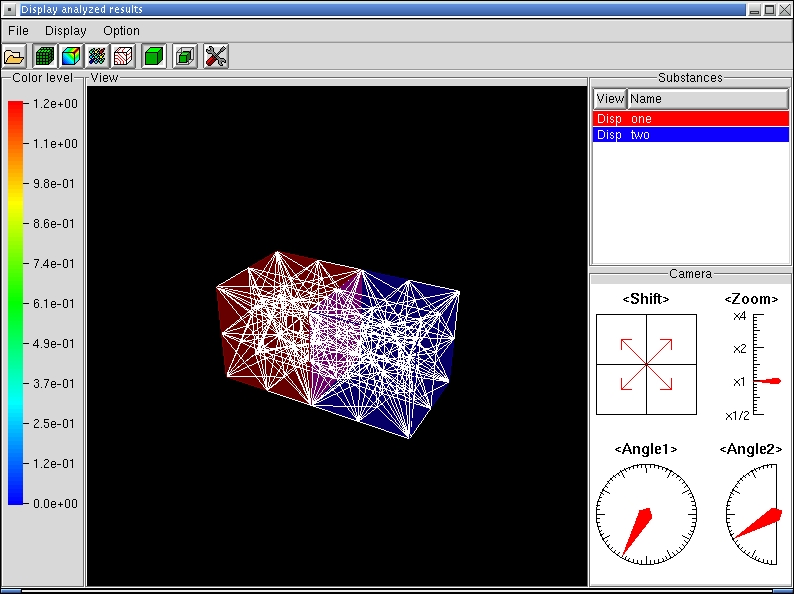Screen dimensions: 794x594
Task: Open settings with wrench and screwdriver icon
Action: 216,56
